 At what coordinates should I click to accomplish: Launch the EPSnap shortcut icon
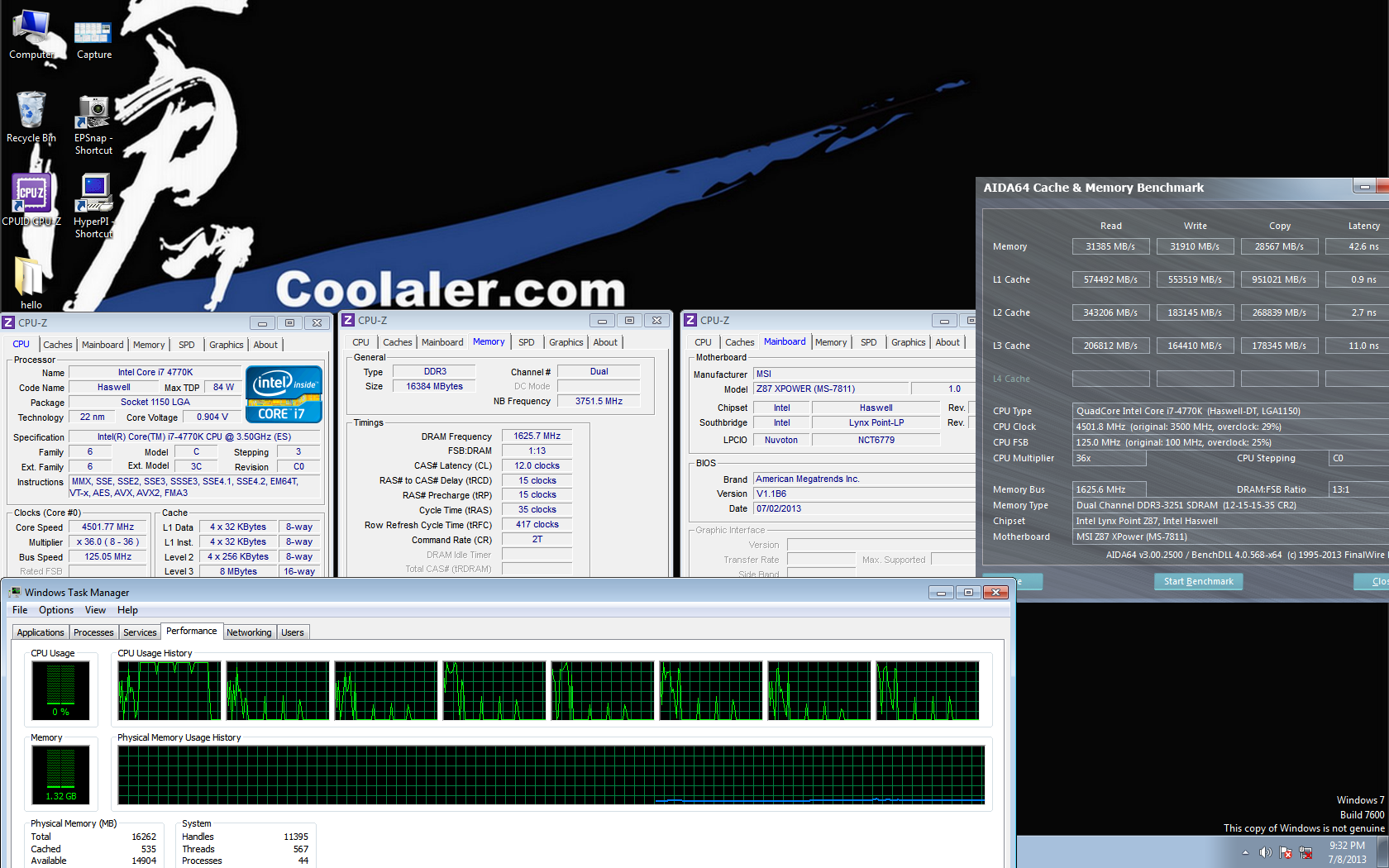coord(93,124)
